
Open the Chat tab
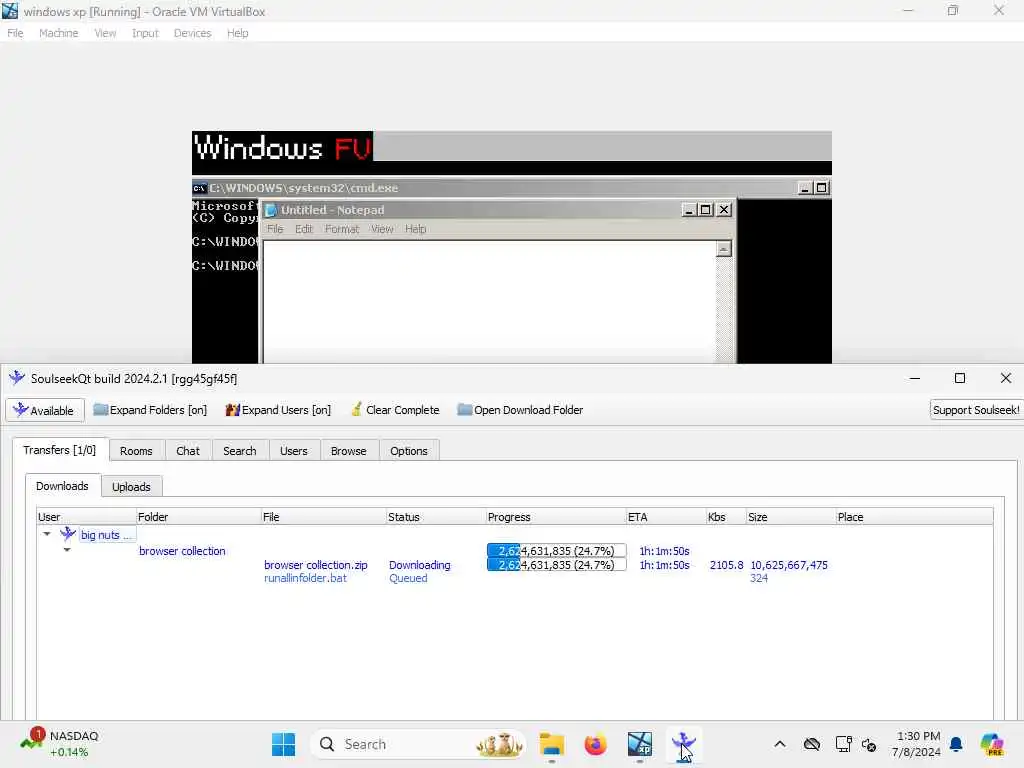[187, 451]
